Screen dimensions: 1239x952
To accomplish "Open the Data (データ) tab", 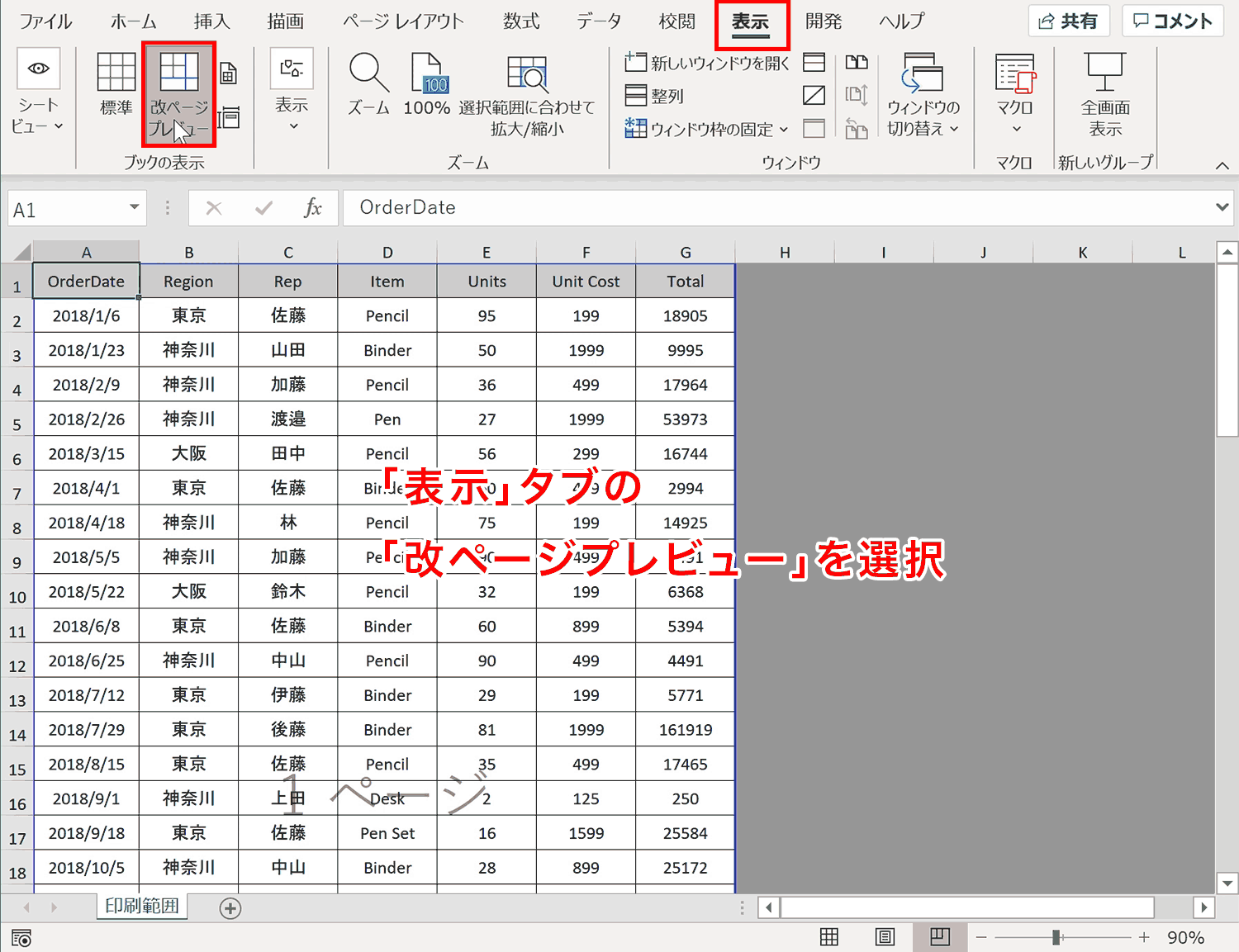I will [x=599, y=21].
